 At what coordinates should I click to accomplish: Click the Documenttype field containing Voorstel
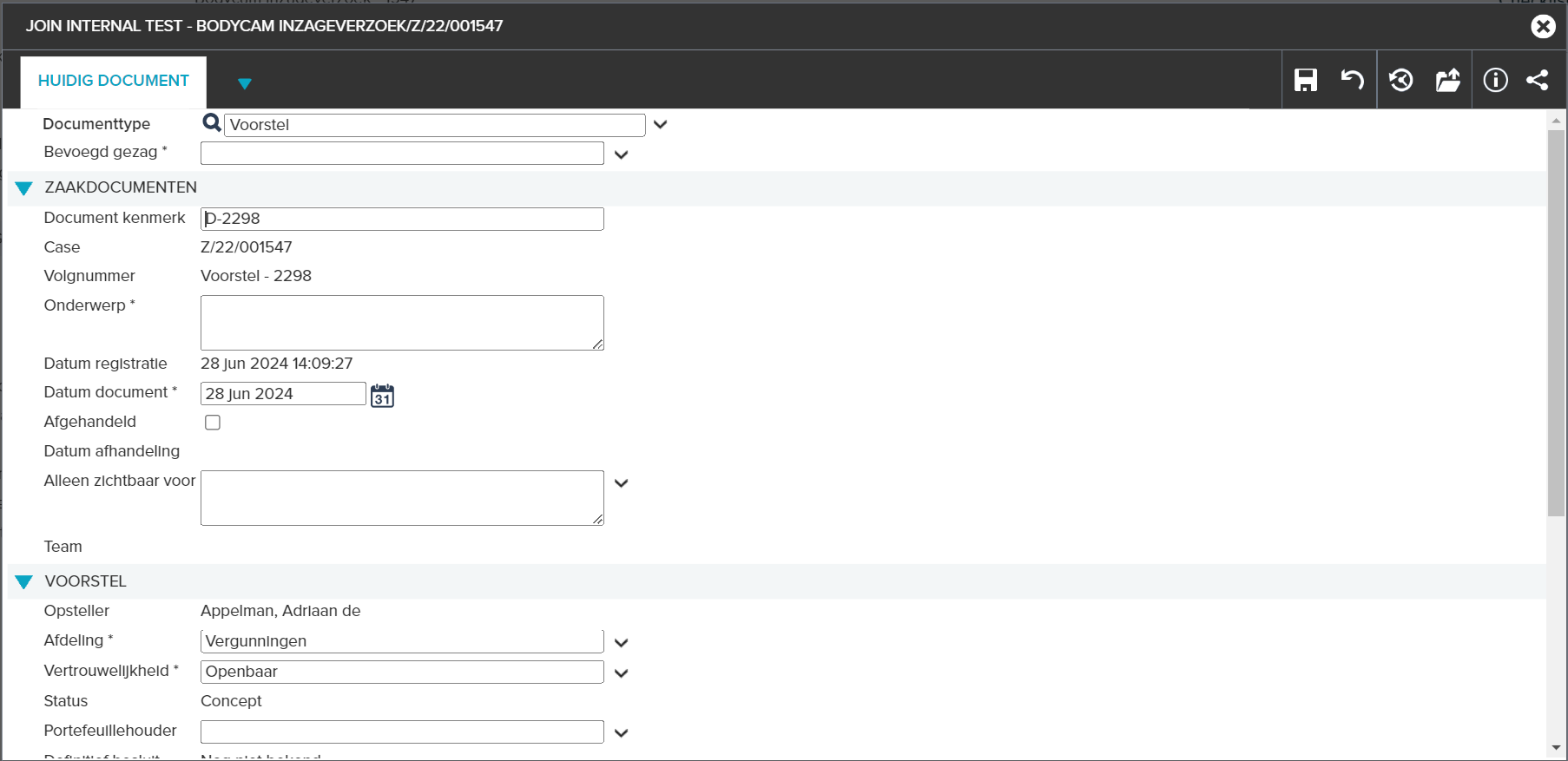435,125
